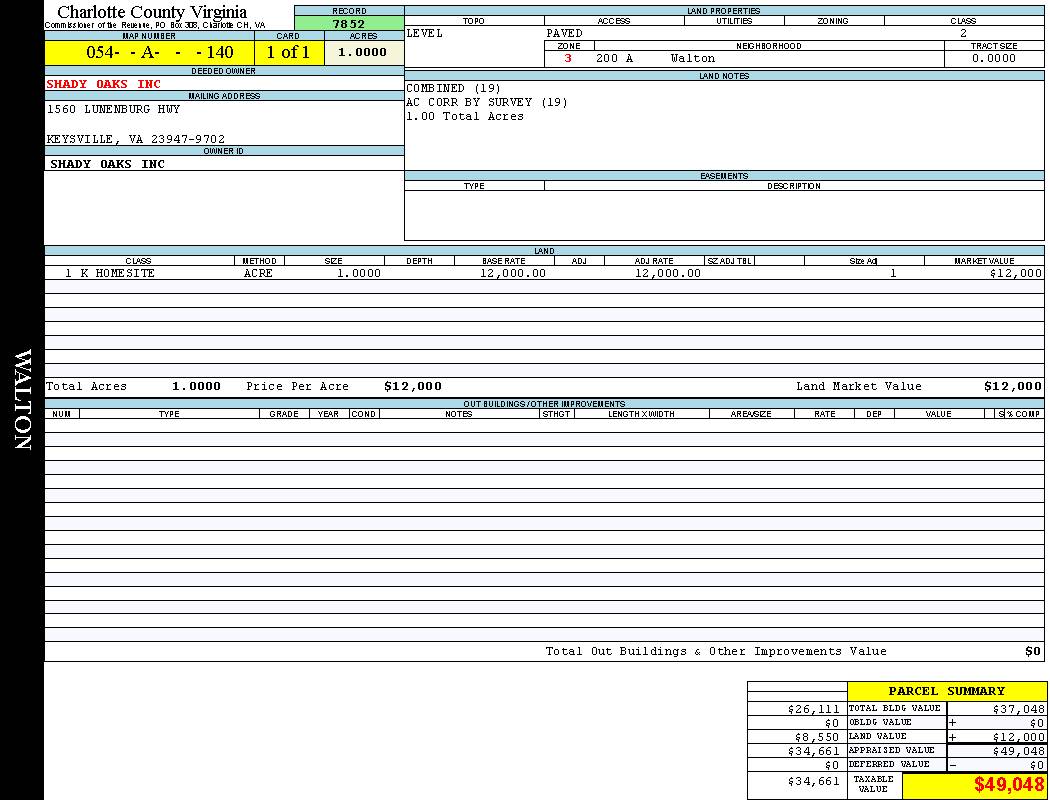Select the map number 054-A-140 field

[148, 53]
